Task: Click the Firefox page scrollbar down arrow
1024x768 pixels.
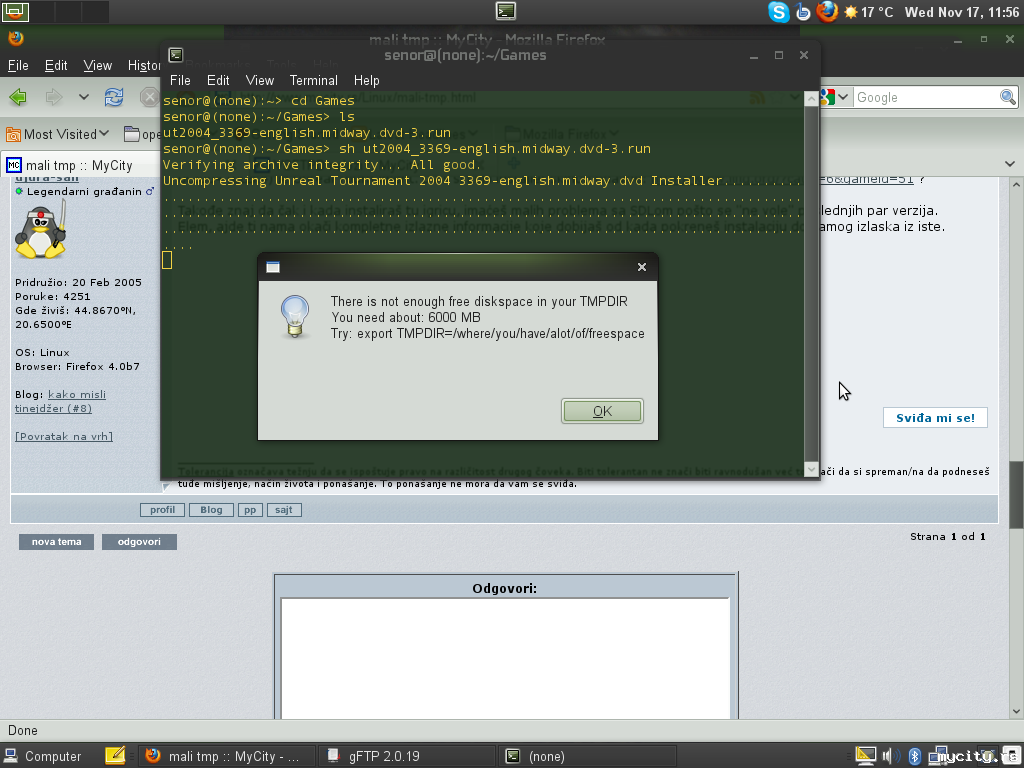Action: tap(1016, 711)
